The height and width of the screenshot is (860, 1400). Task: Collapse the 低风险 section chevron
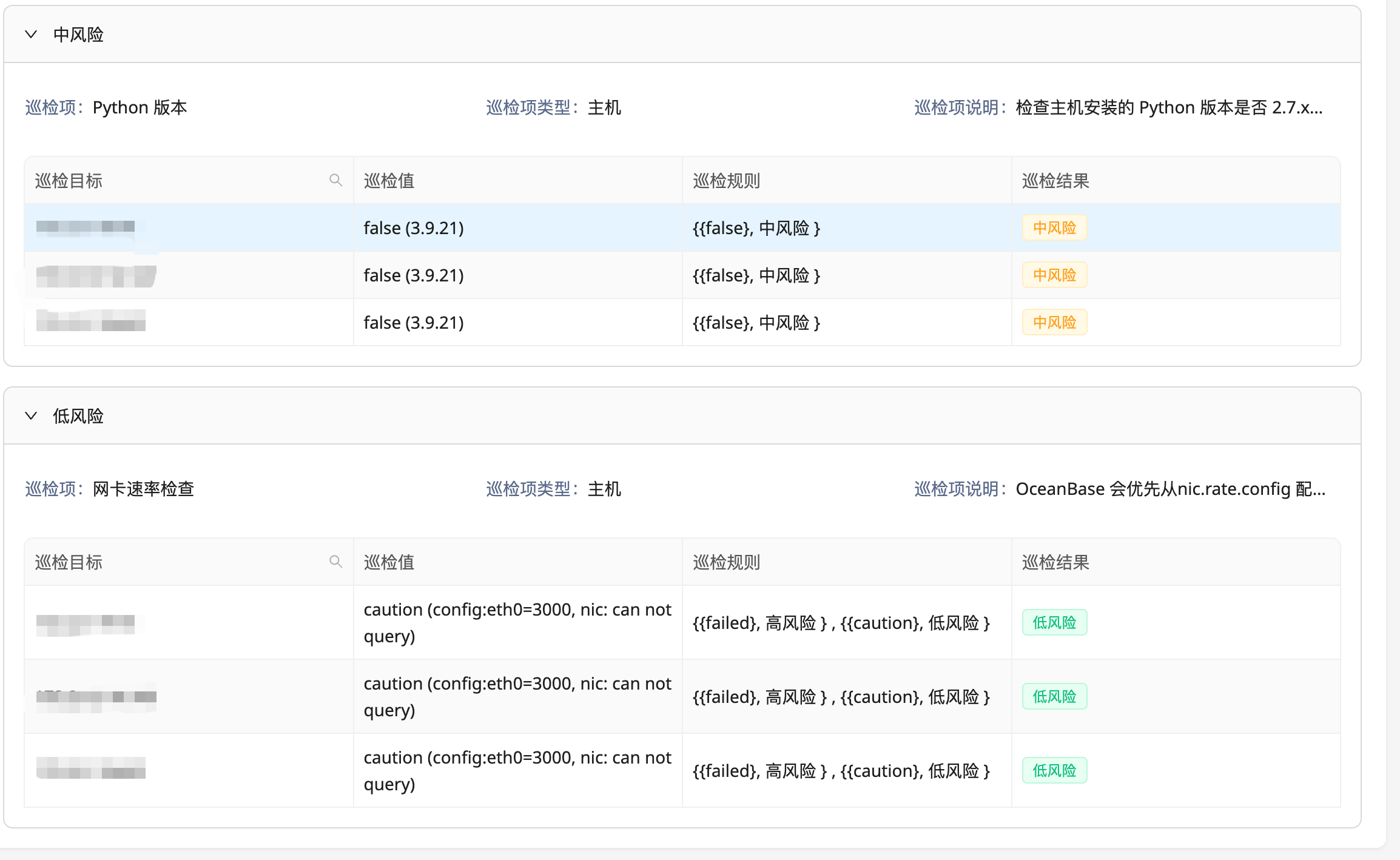point(31,416)
